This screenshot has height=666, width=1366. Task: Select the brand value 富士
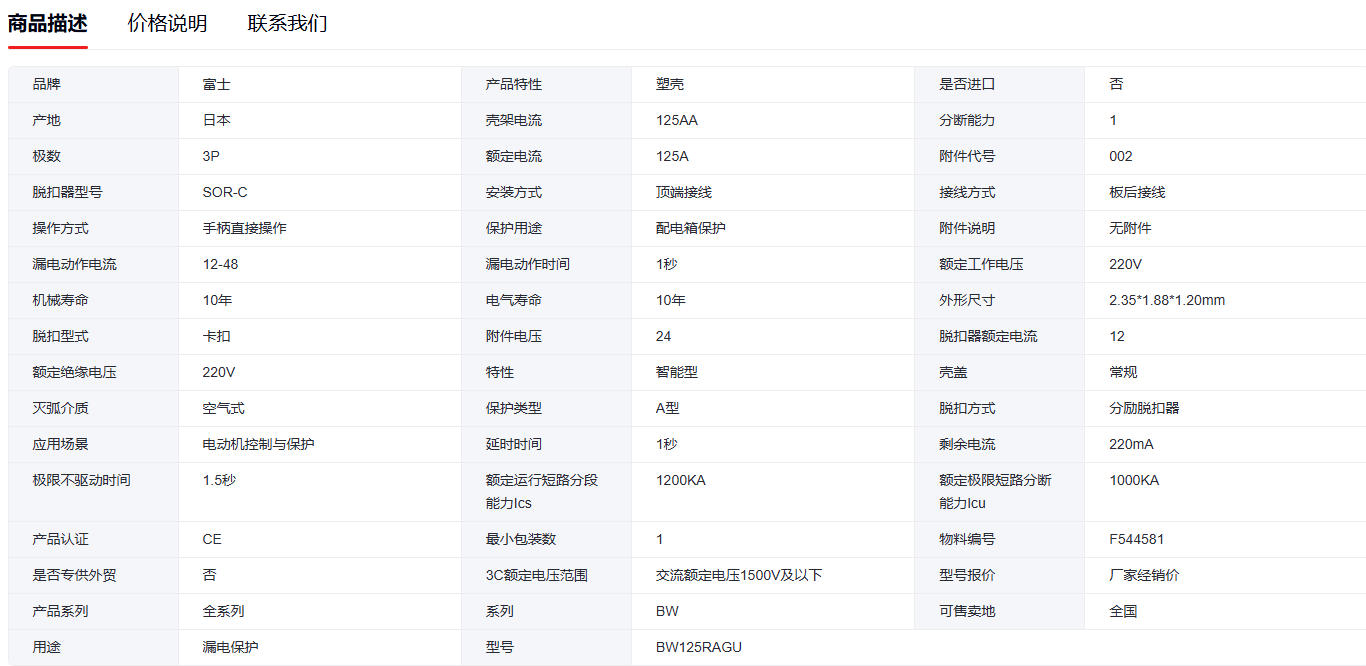(216, 84)
